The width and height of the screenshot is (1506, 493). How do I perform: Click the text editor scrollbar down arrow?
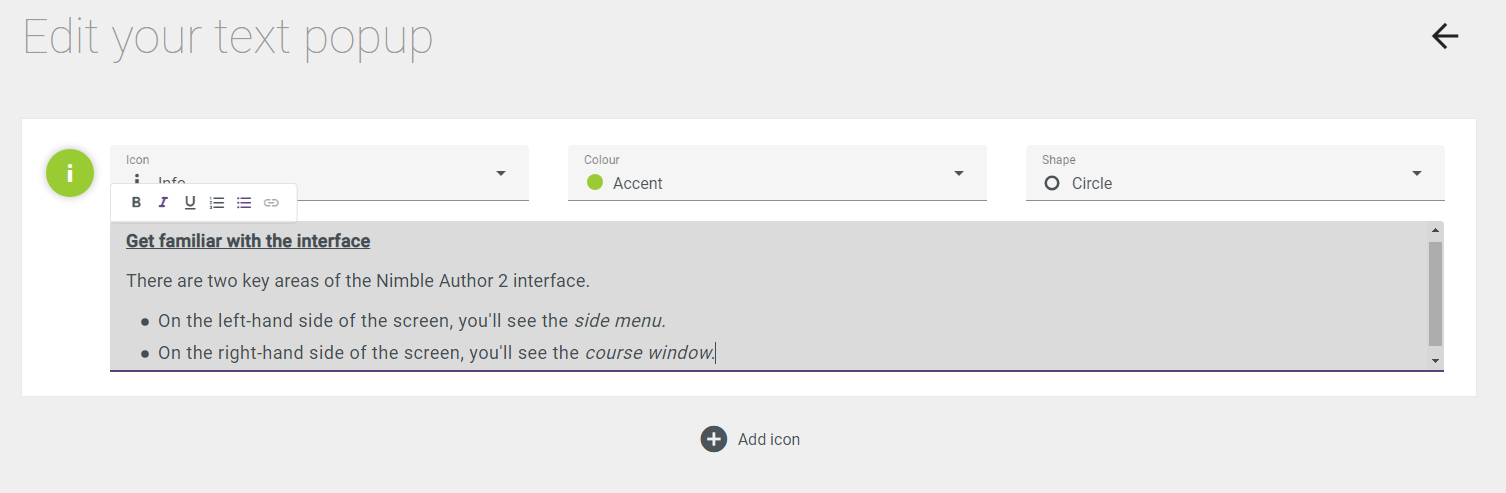pyautogui.click(x=1435, y=360)
